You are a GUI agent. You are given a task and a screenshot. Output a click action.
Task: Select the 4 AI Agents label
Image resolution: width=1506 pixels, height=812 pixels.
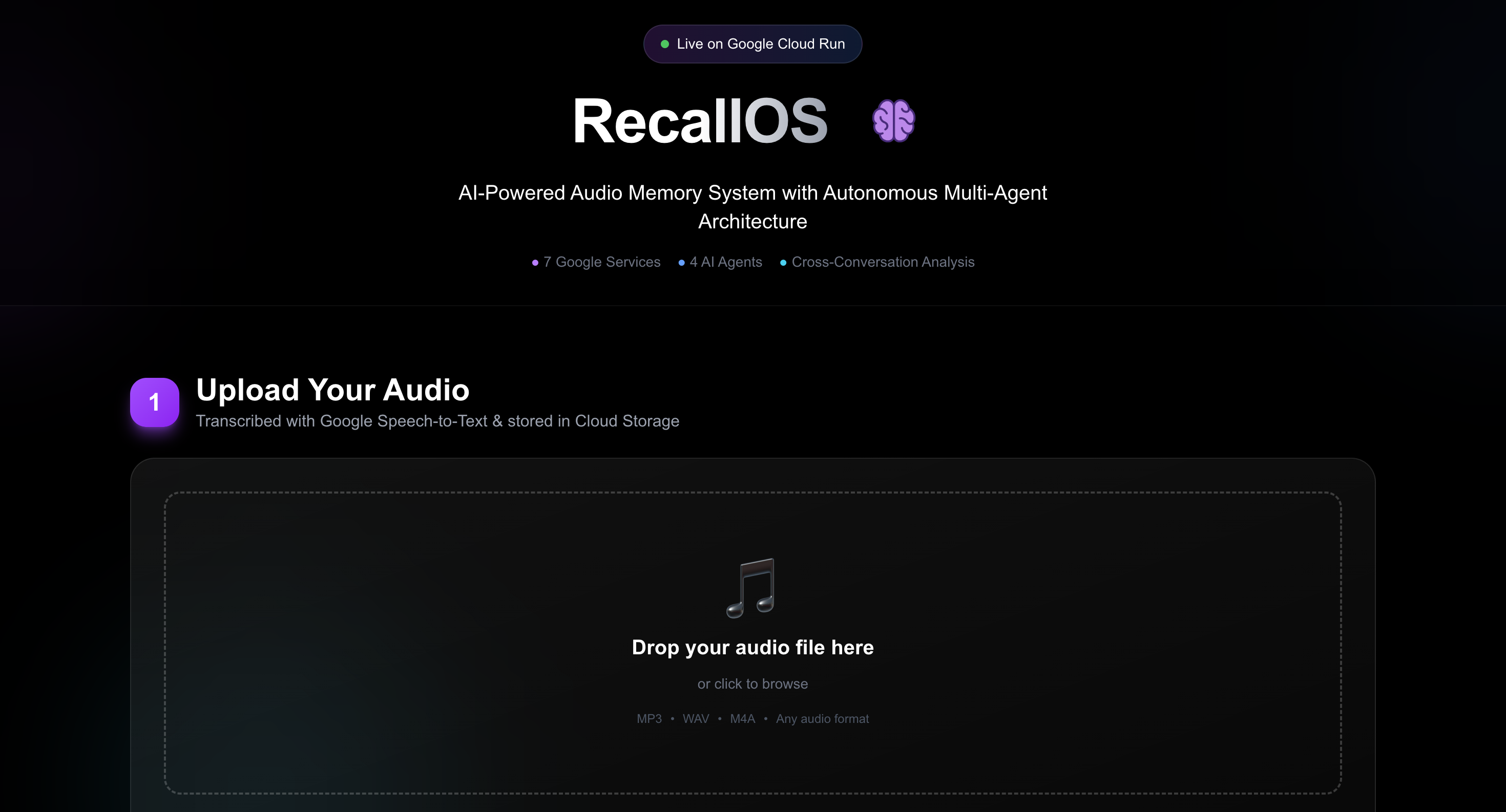coord(725,262)
